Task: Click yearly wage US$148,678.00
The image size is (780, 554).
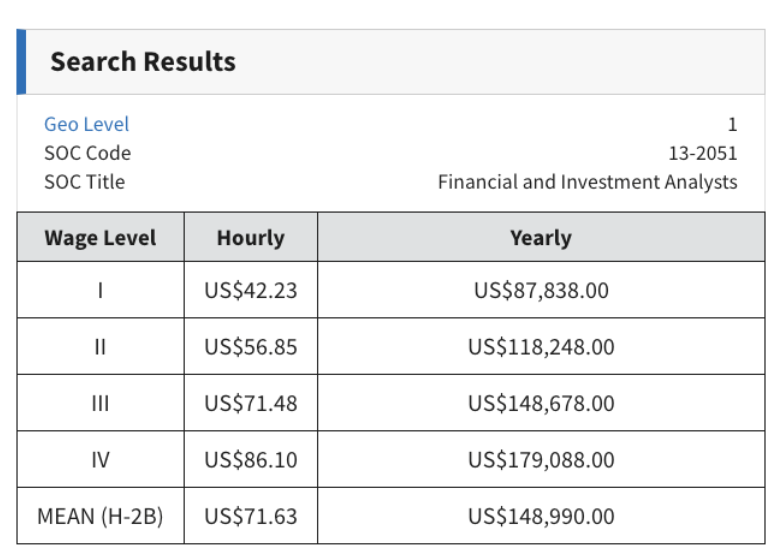Action: [x=540, y=404]
